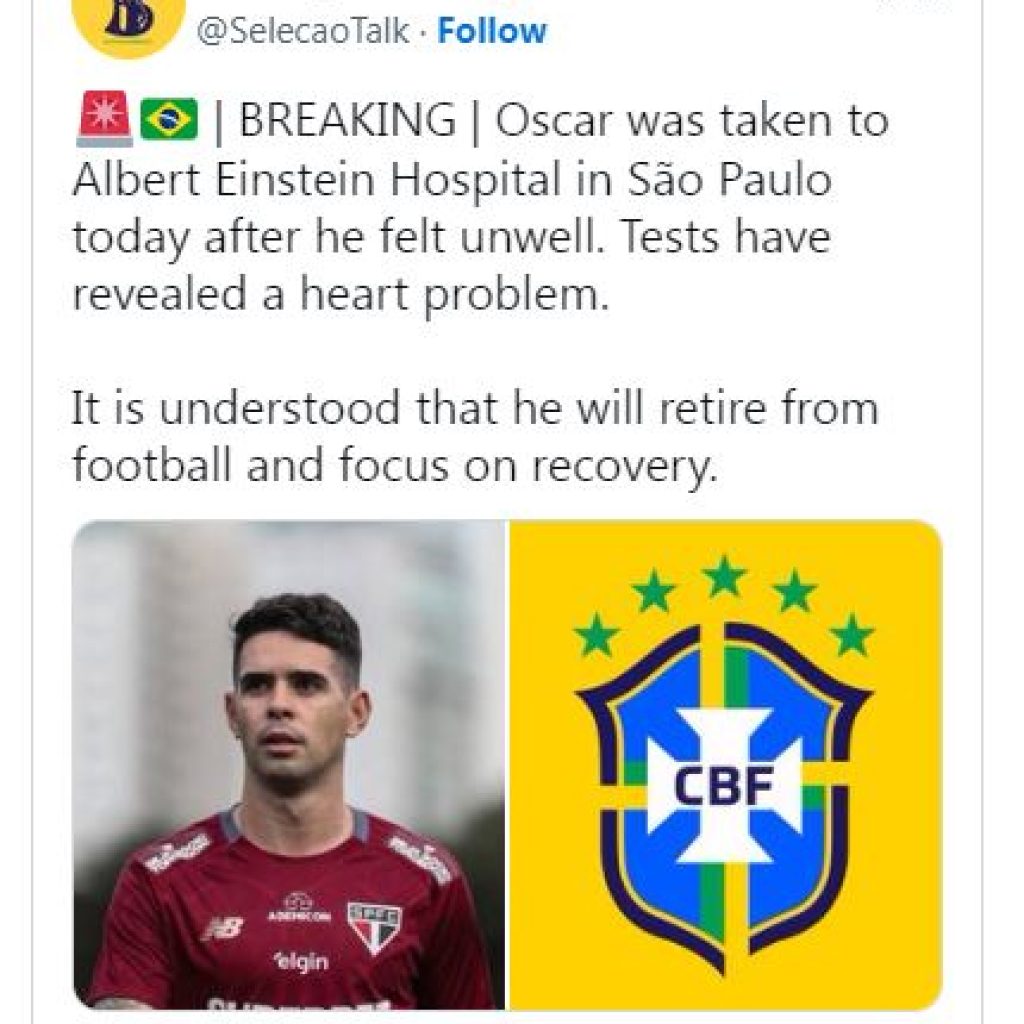Click the elgin sponsor logo on shirt

[301, 962]
